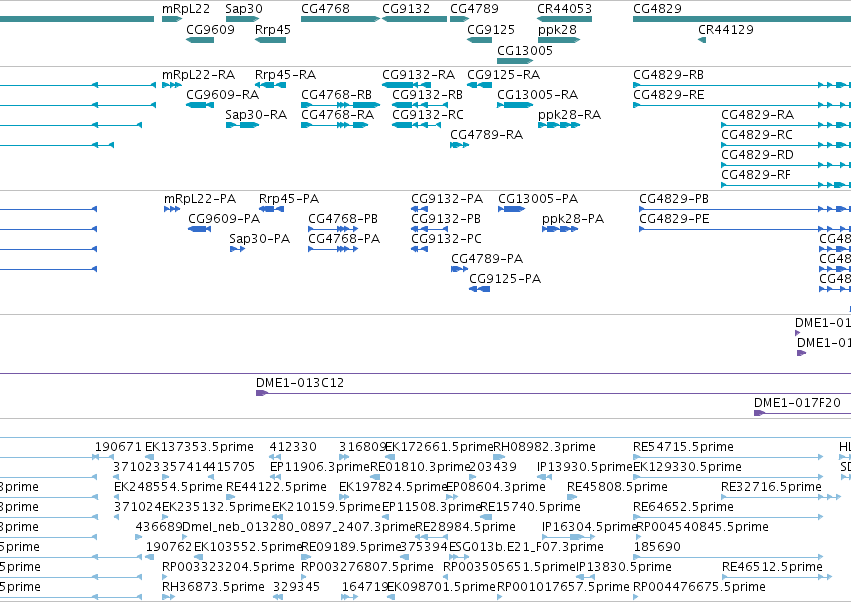
Task: Select transcript CG4829-RB
Action: click(x=742, y=85)
